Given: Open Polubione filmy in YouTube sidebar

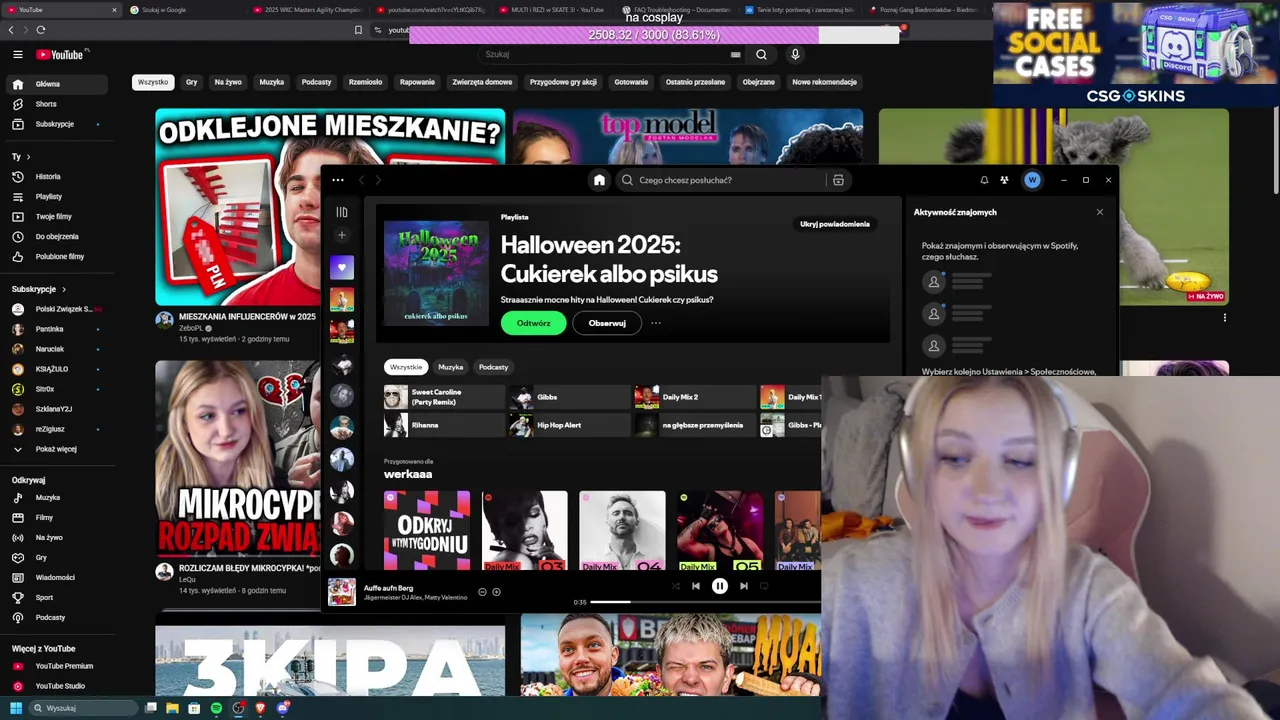Looking at the screenshot, I should 56,256.
